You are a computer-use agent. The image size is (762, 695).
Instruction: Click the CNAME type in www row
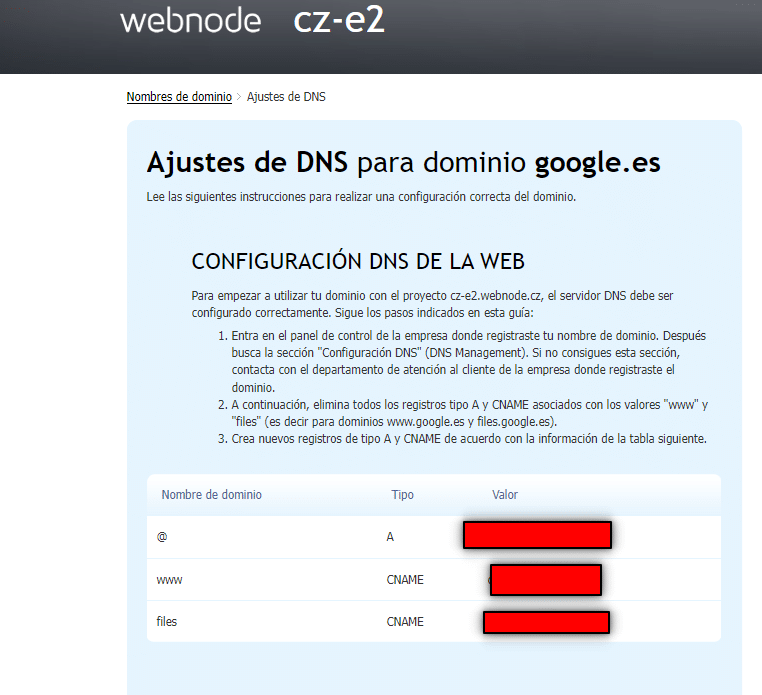[405, 579]
